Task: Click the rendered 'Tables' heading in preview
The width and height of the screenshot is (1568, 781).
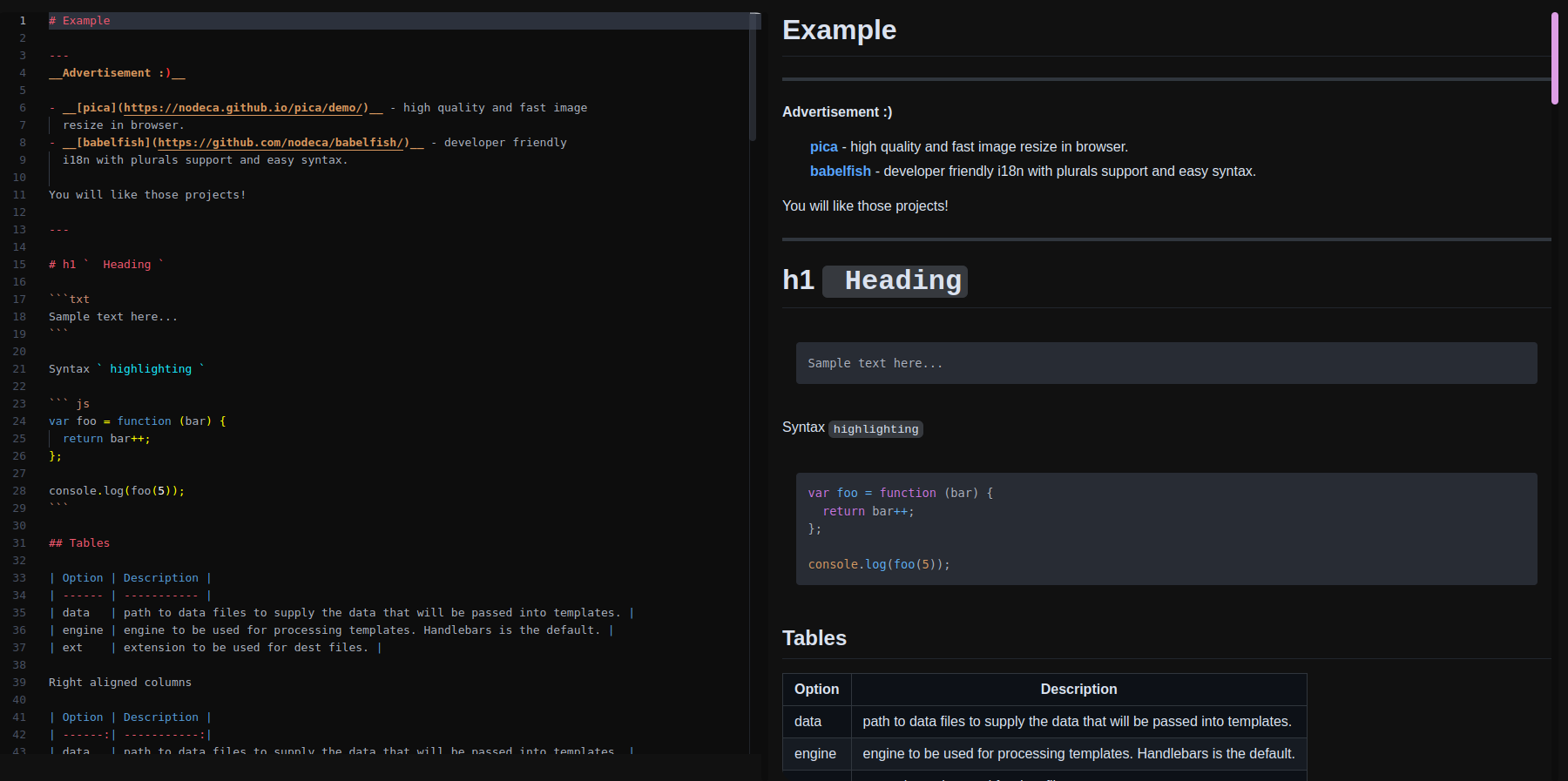Action: point(814,638)
